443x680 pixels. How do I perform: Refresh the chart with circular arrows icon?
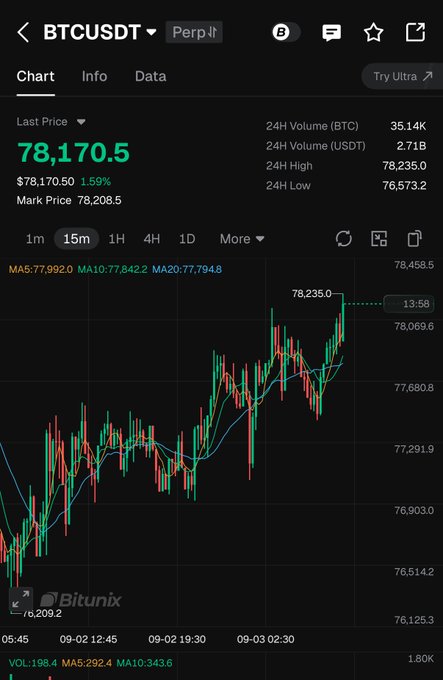pyautogui.click(x=344, y=239)
